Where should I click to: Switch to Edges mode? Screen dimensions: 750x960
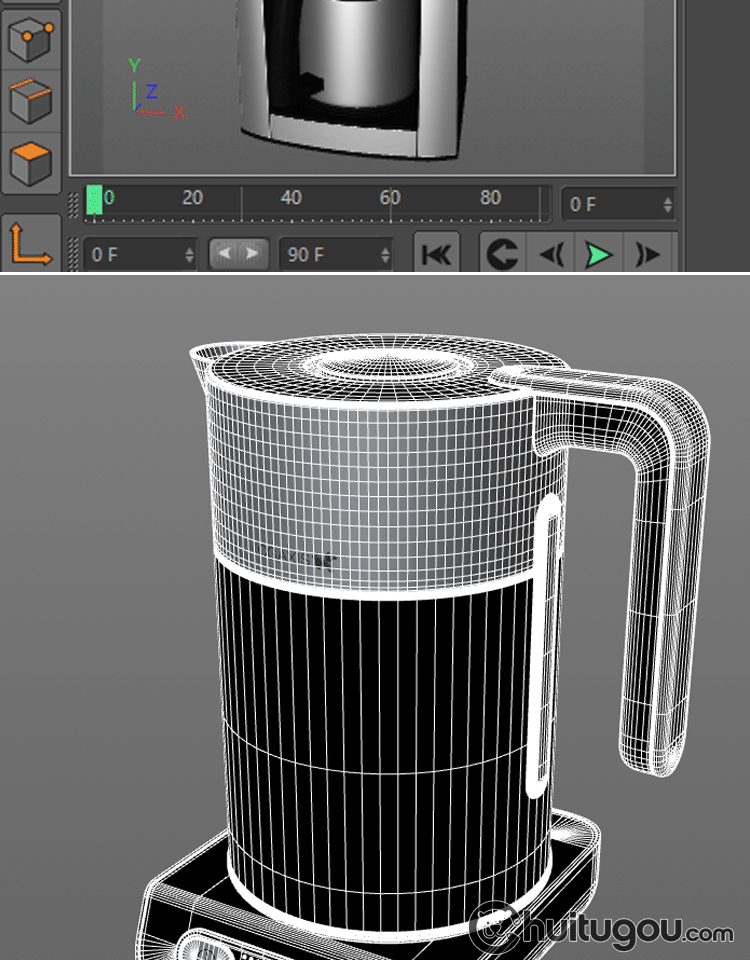click(x=31, y=100)
